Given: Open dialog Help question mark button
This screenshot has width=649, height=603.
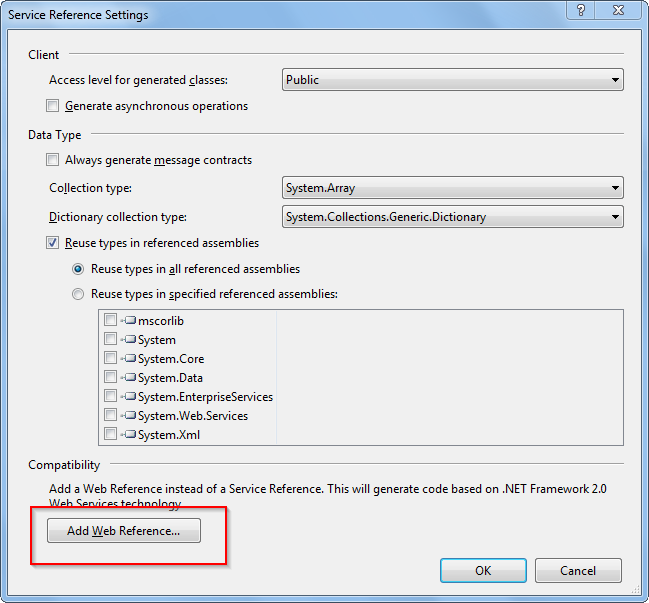Looking at the screenshot, I should tap(581, 10).
